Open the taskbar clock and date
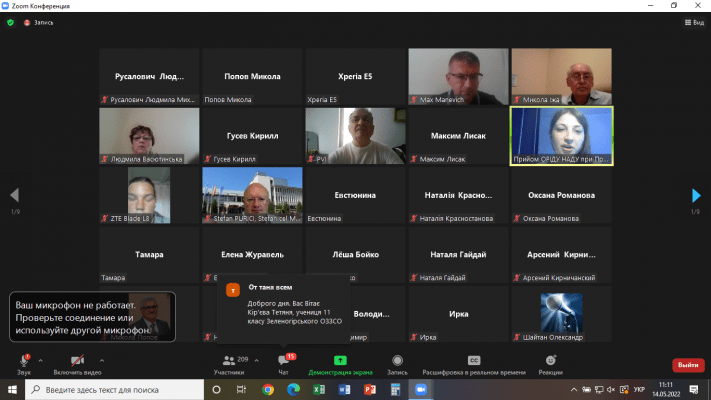This screenshot has width=711, height=400. click(666, 390)
